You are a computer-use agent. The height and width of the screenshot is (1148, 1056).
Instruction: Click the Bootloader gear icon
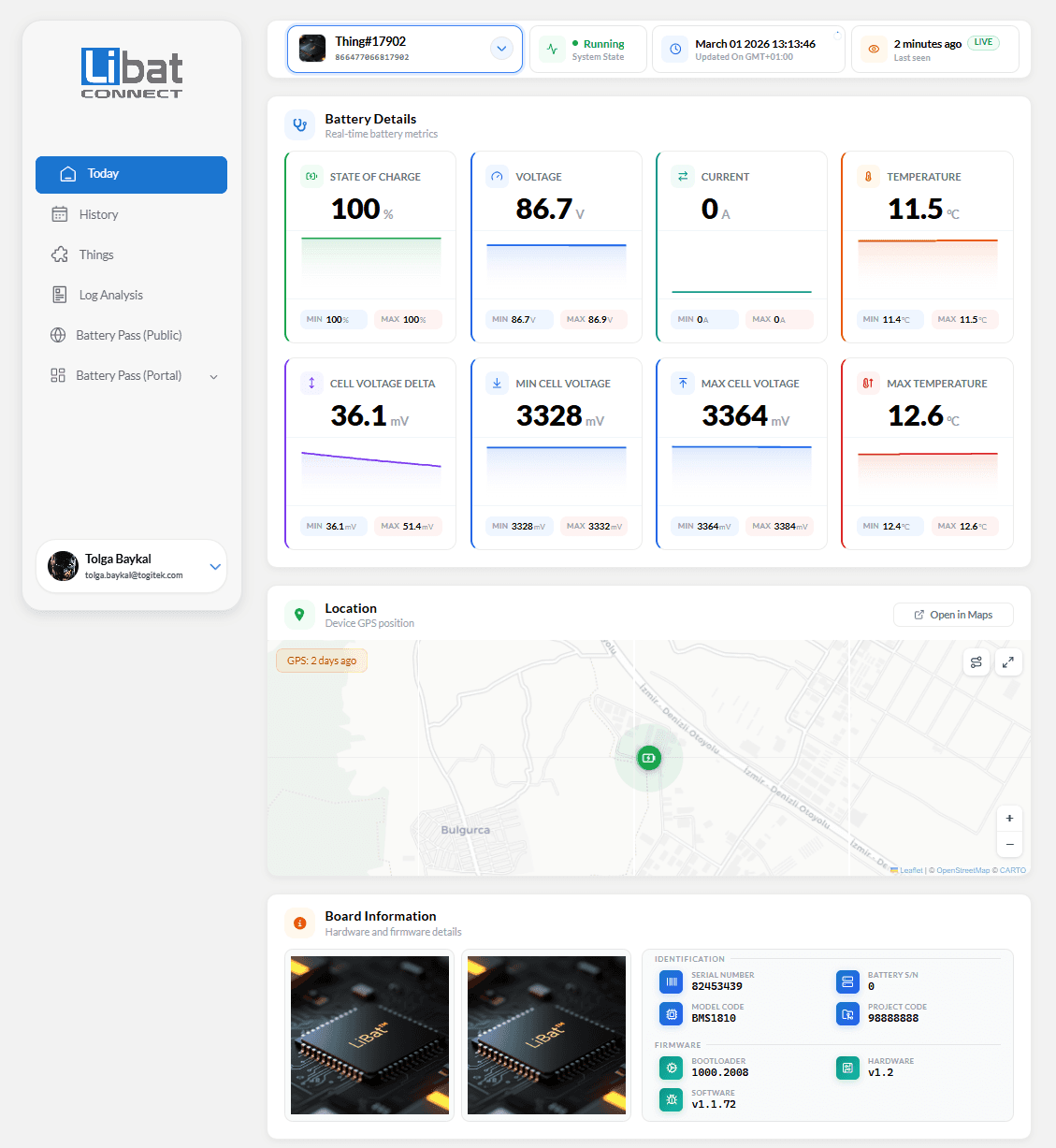tap(672, 1068)
